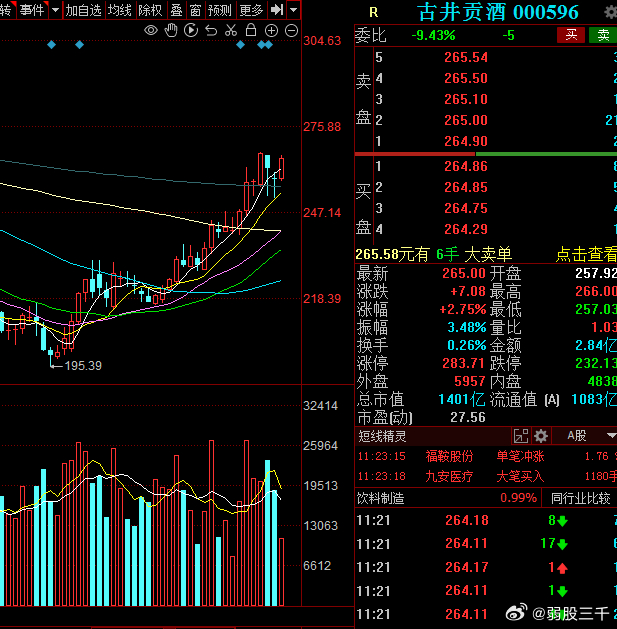The image size is (617, 629).
Task: Toggle the eye visibility icon above the chart
Action: [x=151, y=30]
